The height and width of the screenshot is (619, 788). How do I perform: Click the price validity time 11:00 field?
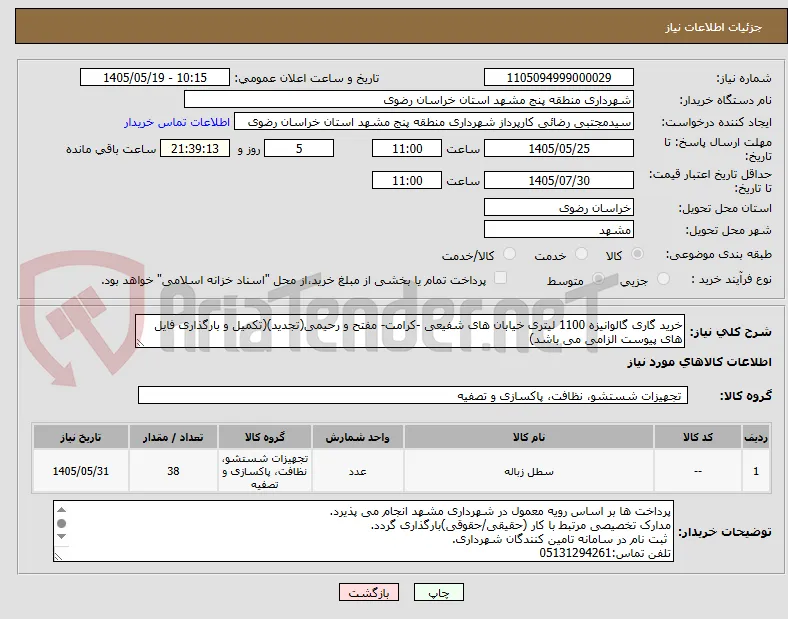click(407, 180)
